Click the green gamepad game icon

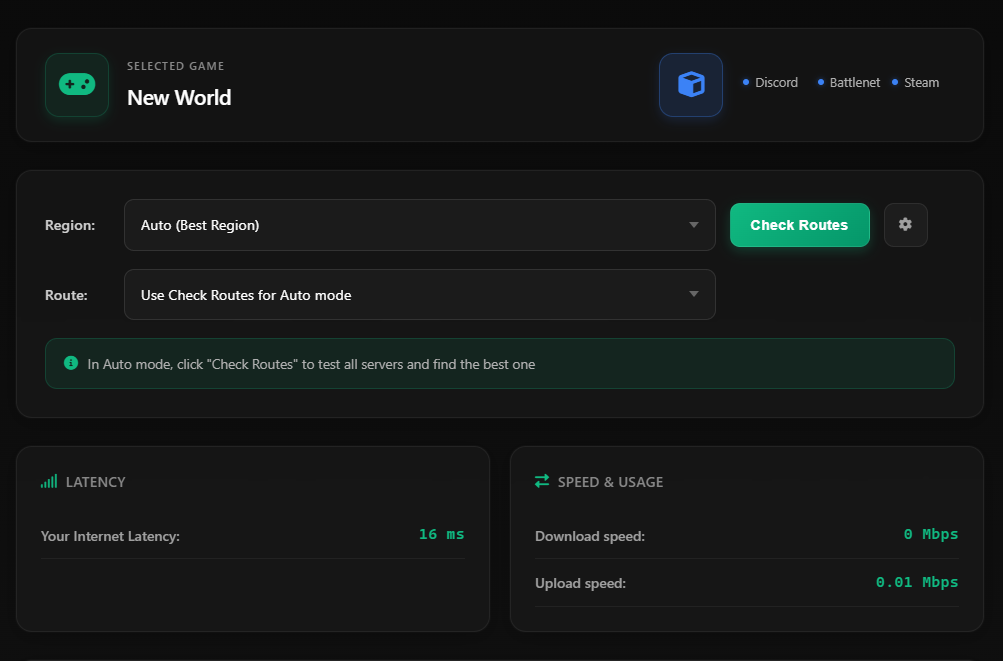point(77,84)
